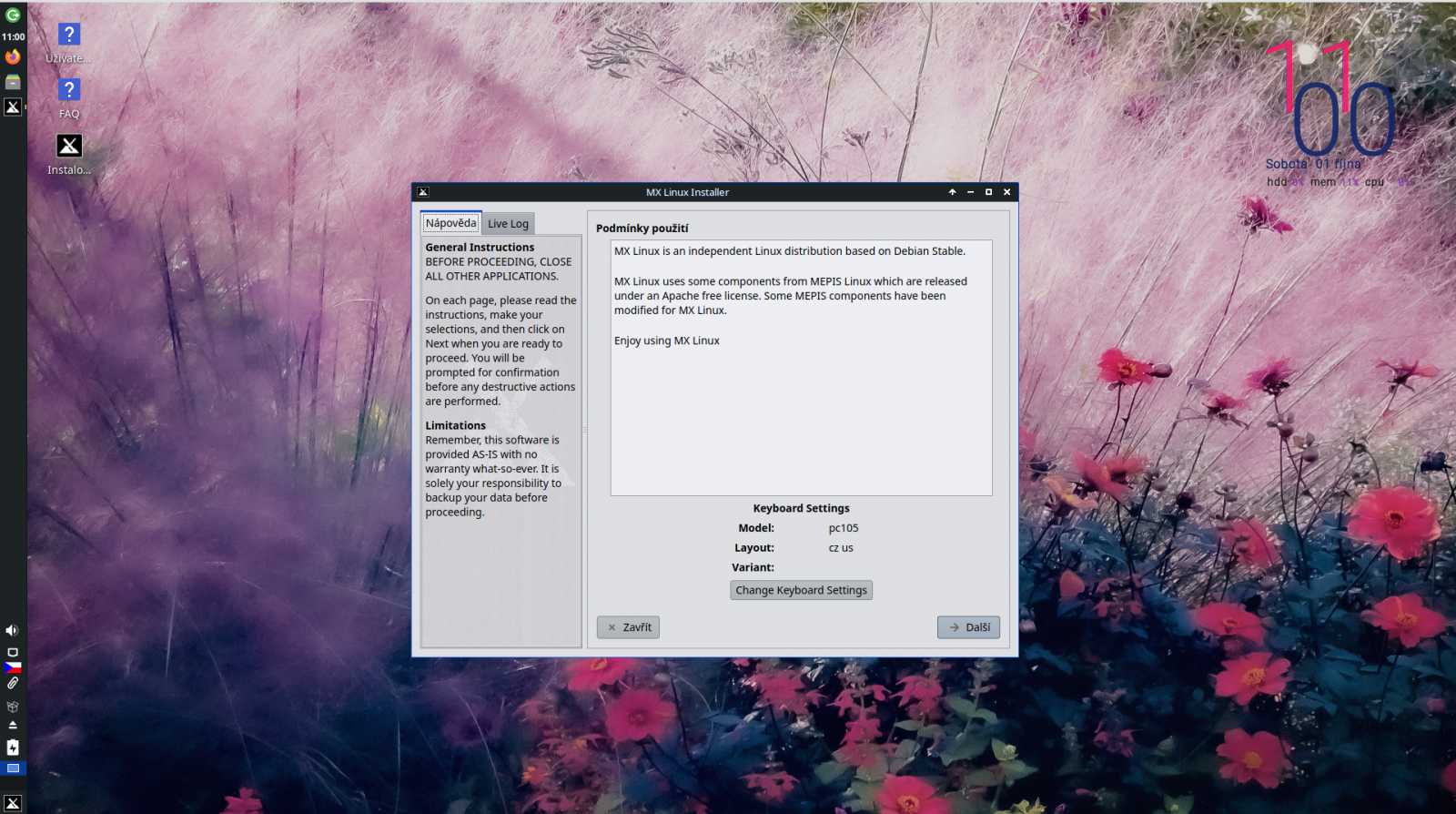Click the Zavřít button
The height and width of the screenshot is (814, 1456).
(628, 627)
